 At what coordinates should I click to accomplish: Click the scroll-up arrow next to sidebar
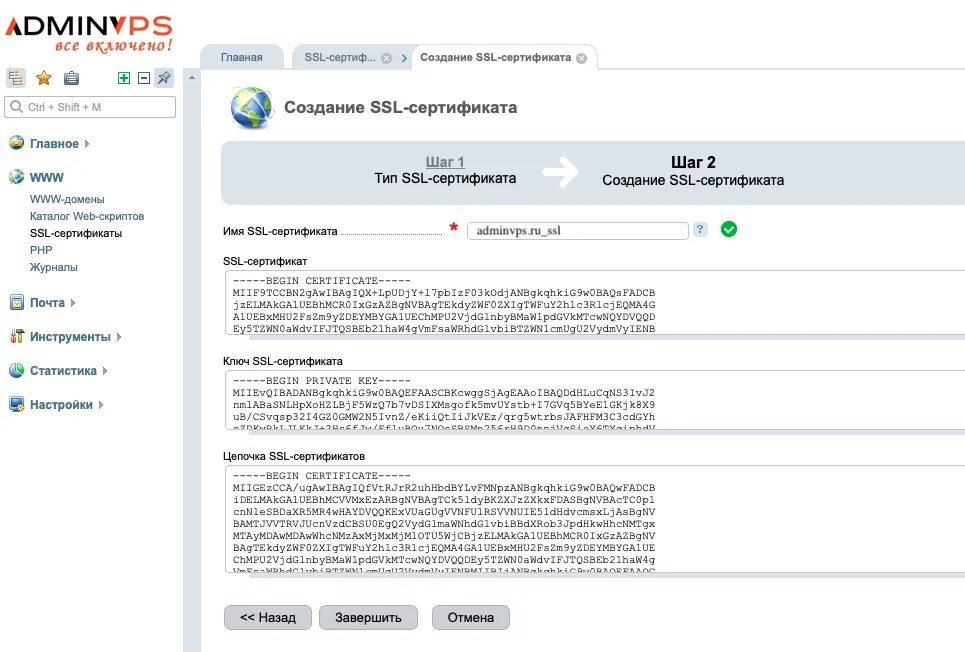click(192, 78)
